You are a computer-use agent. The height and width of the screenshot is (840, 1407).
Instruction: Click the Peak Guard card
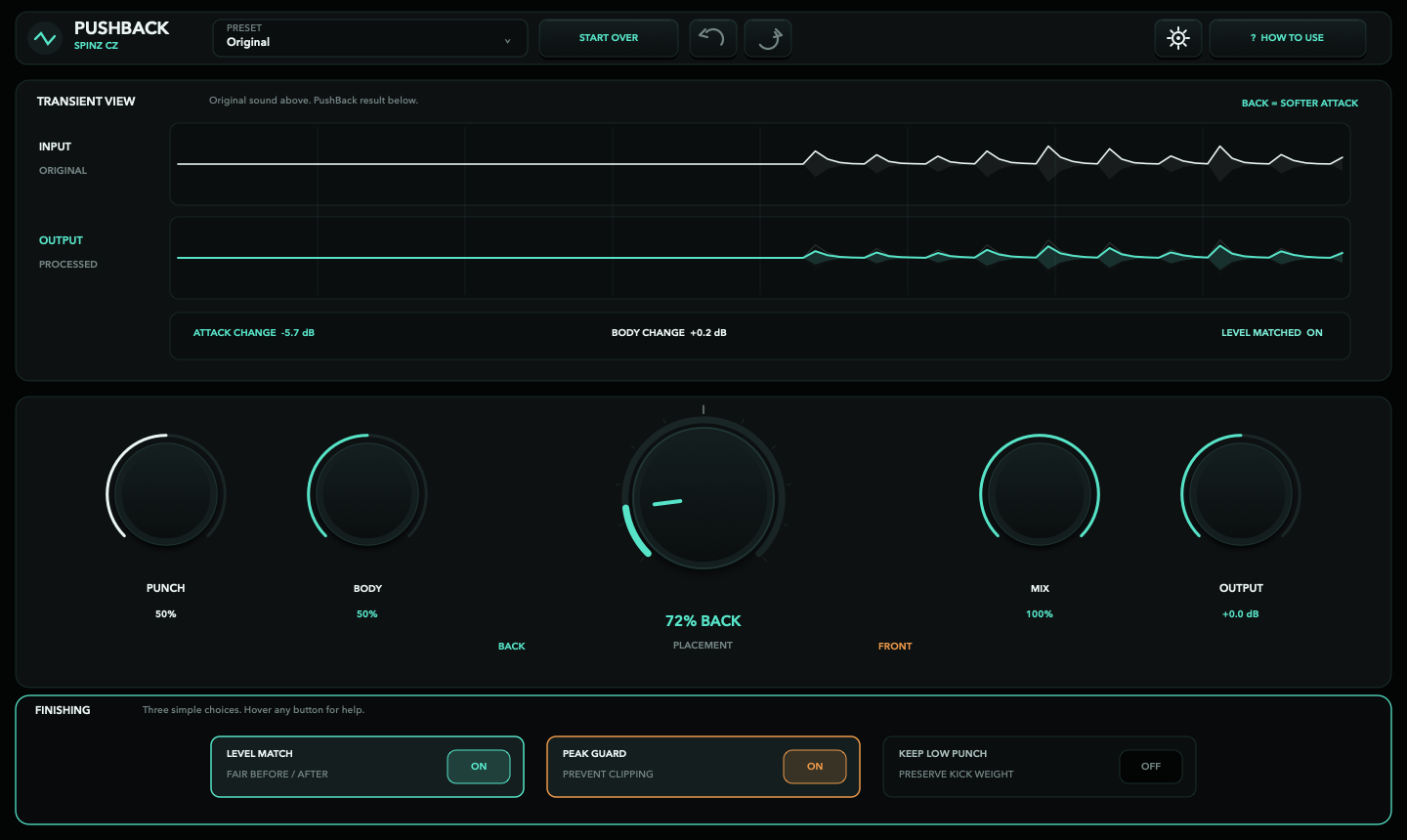coord(703,767)
